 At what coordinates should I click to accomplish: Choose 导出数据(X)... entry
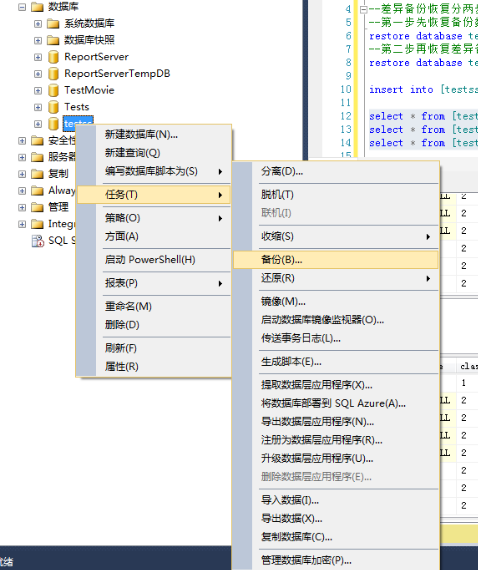pos(336,519)
